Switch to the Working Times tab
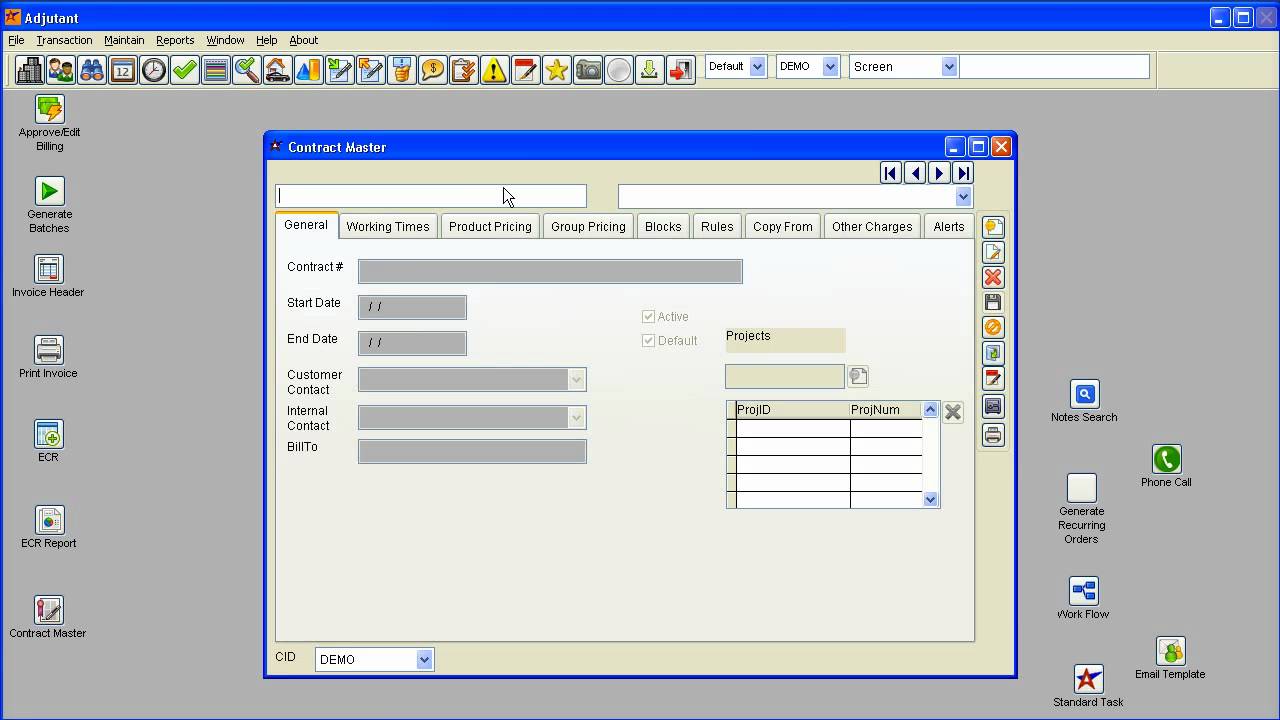 [388, 226]
